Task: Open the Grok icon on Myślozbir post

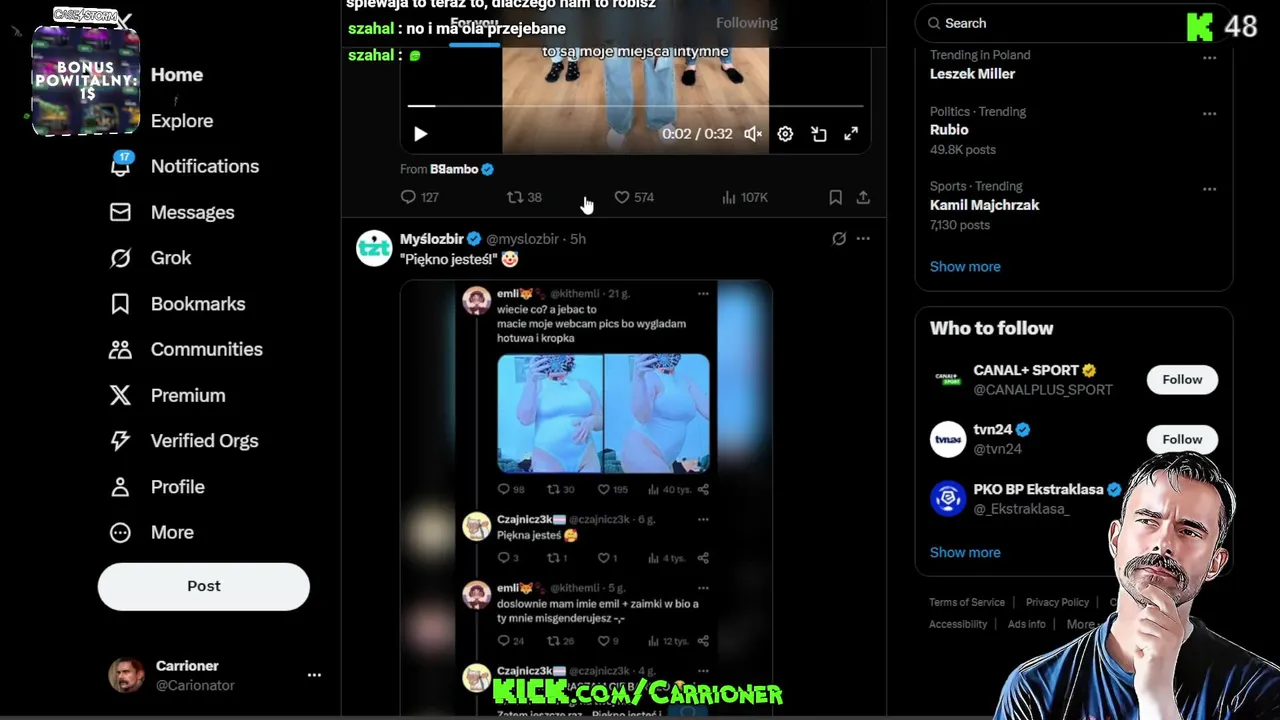Action: tap(839, 239)
